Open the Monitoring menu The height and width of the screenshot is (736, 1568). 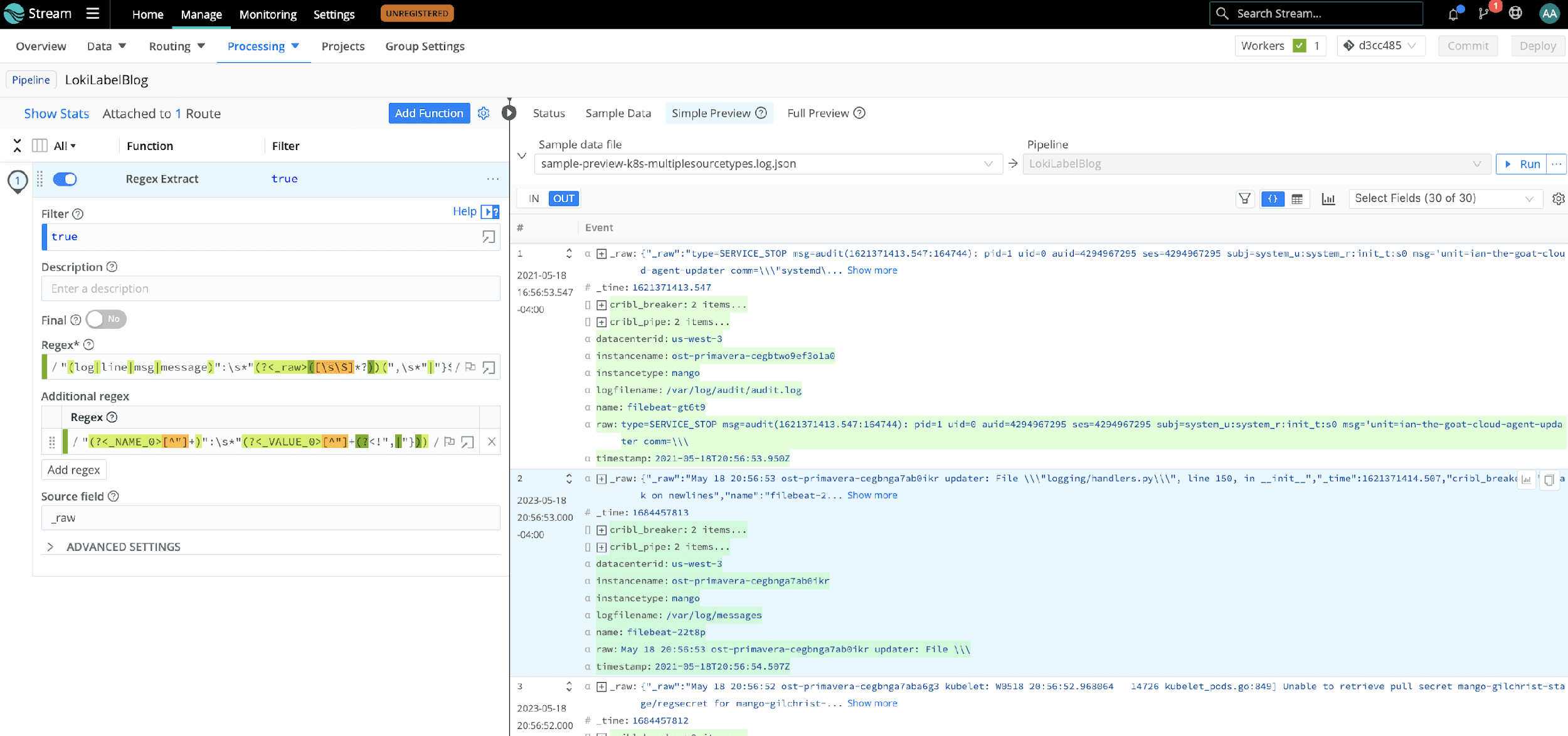268,14
